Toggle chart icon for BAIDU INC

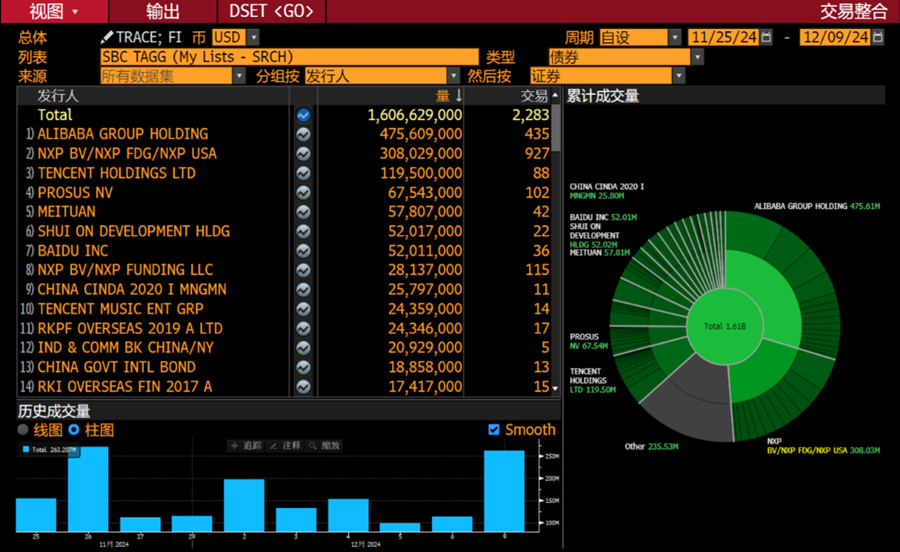(303, 251)
